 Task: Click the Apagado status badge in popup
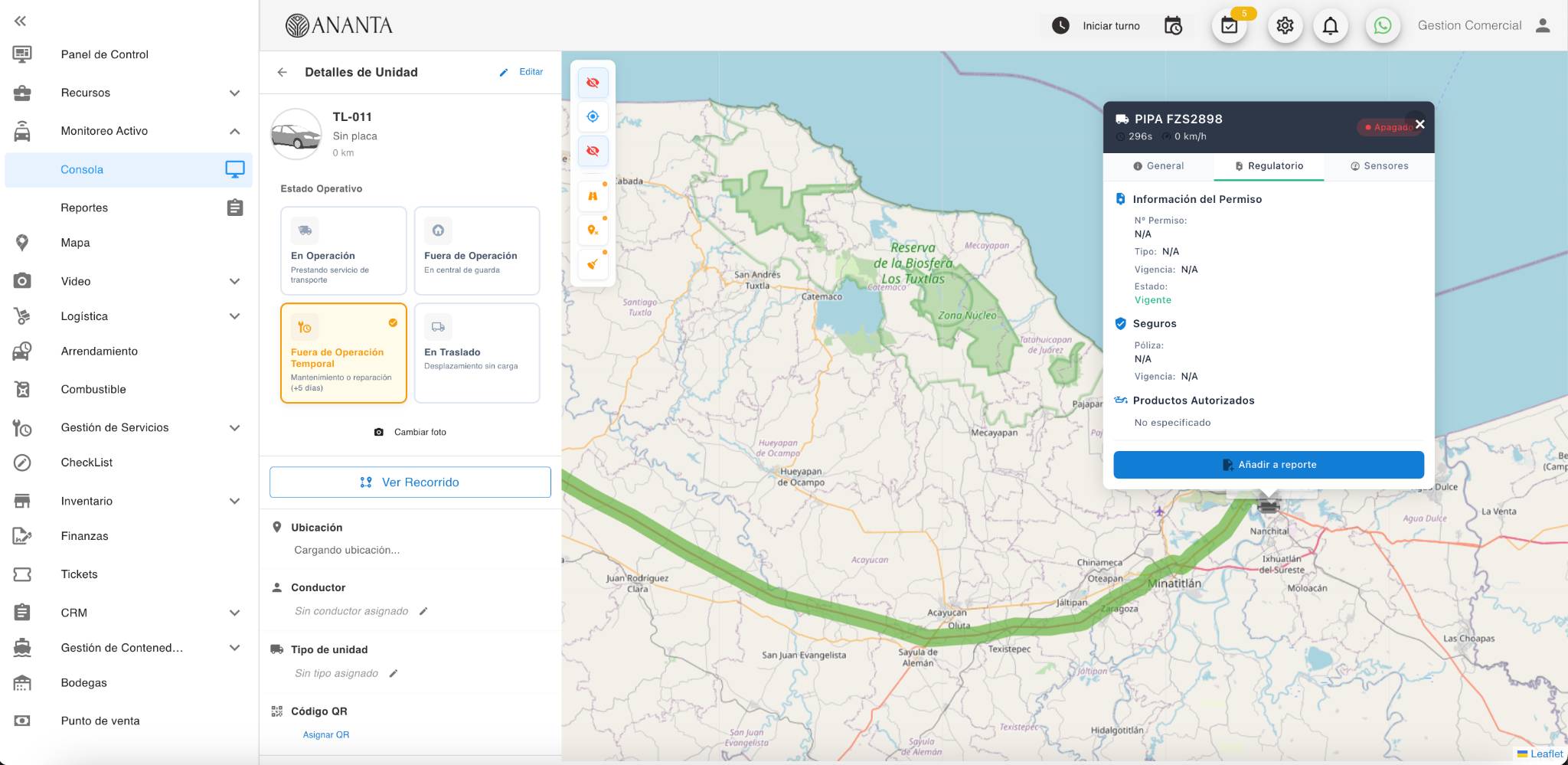tap(1388, 127)
